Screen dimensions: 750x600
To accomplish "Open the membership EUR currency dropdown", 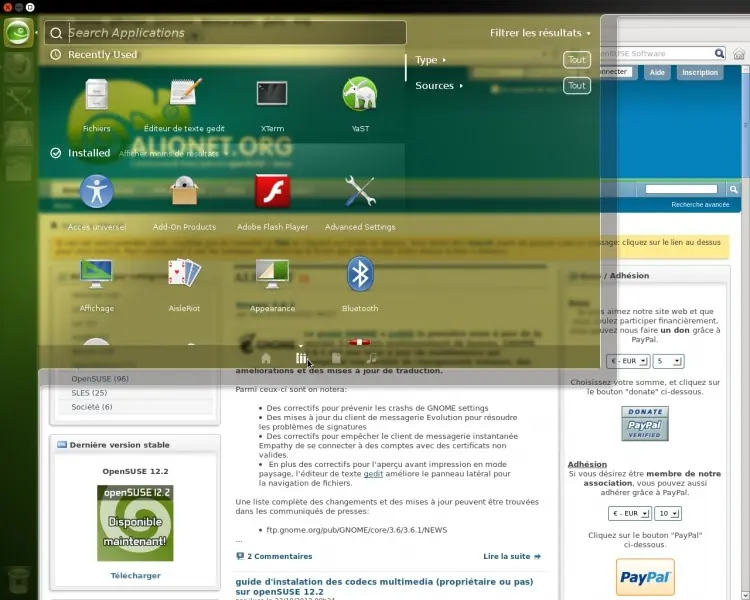I will pos(629,513).
